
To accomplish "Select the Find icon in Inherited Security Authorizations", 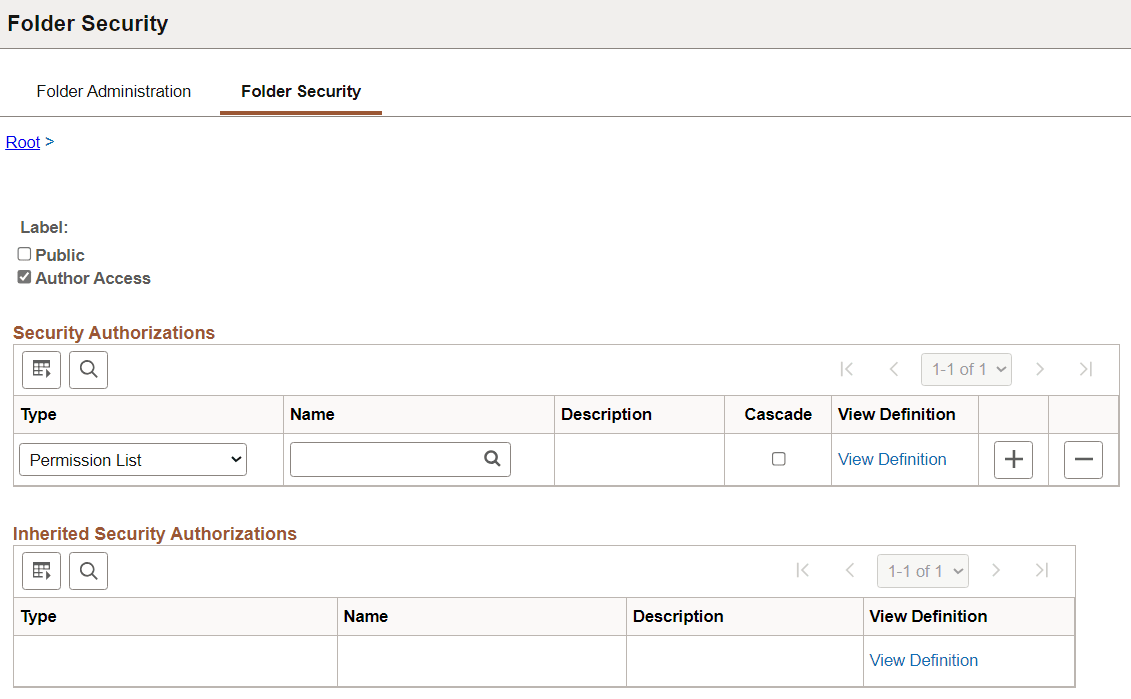I will (88, 570).
